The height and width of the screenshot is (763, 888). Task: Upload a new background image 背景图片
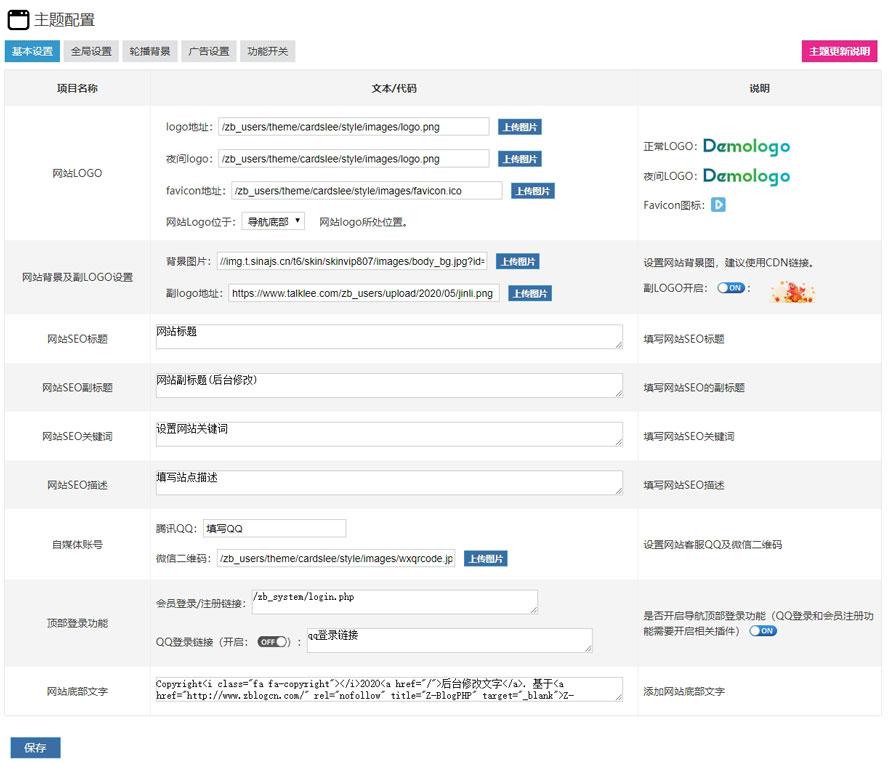519,260
